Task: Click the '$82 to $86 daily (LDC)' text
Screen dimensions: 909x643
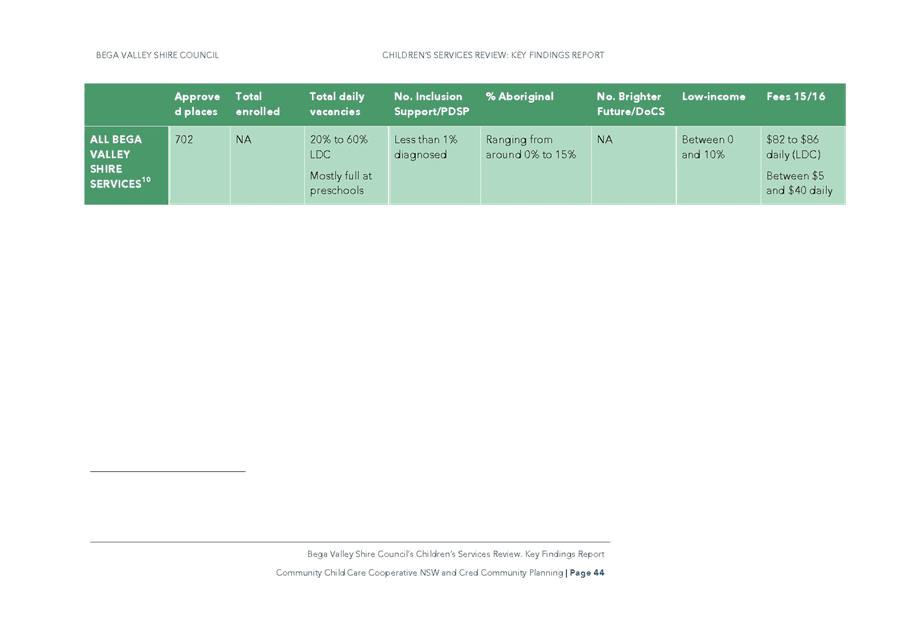Action: pos(793,147)
